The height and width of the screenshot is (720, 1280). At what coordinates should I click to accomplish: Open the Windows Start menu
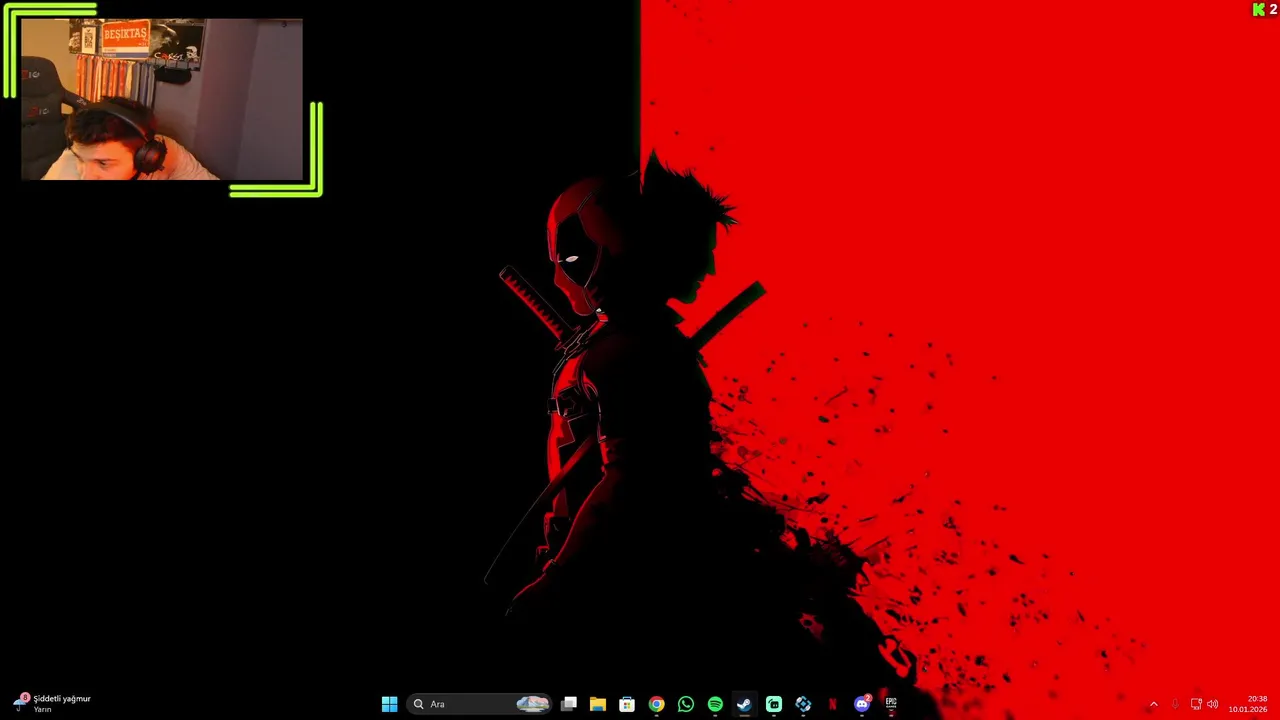point(389,704)
